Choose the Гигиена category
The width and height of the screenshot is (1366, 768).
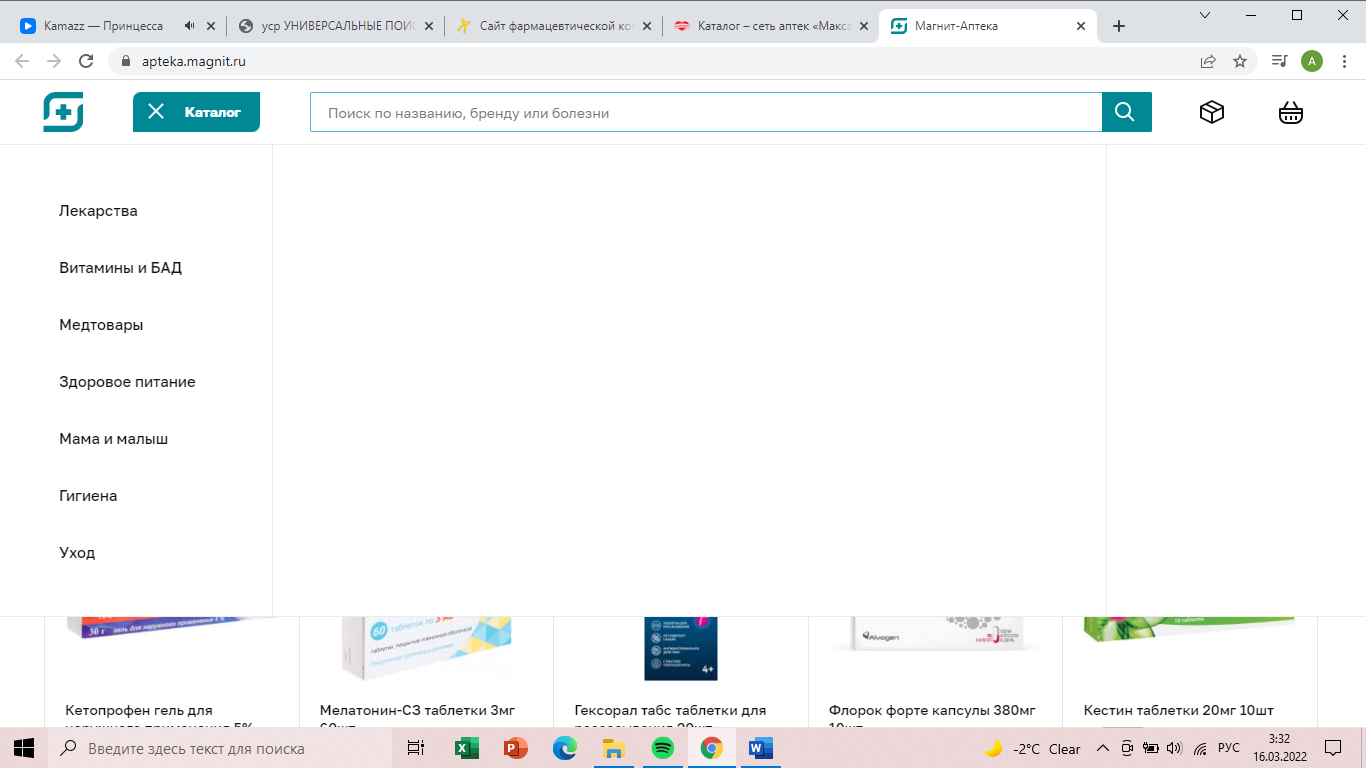coord(88,496)
